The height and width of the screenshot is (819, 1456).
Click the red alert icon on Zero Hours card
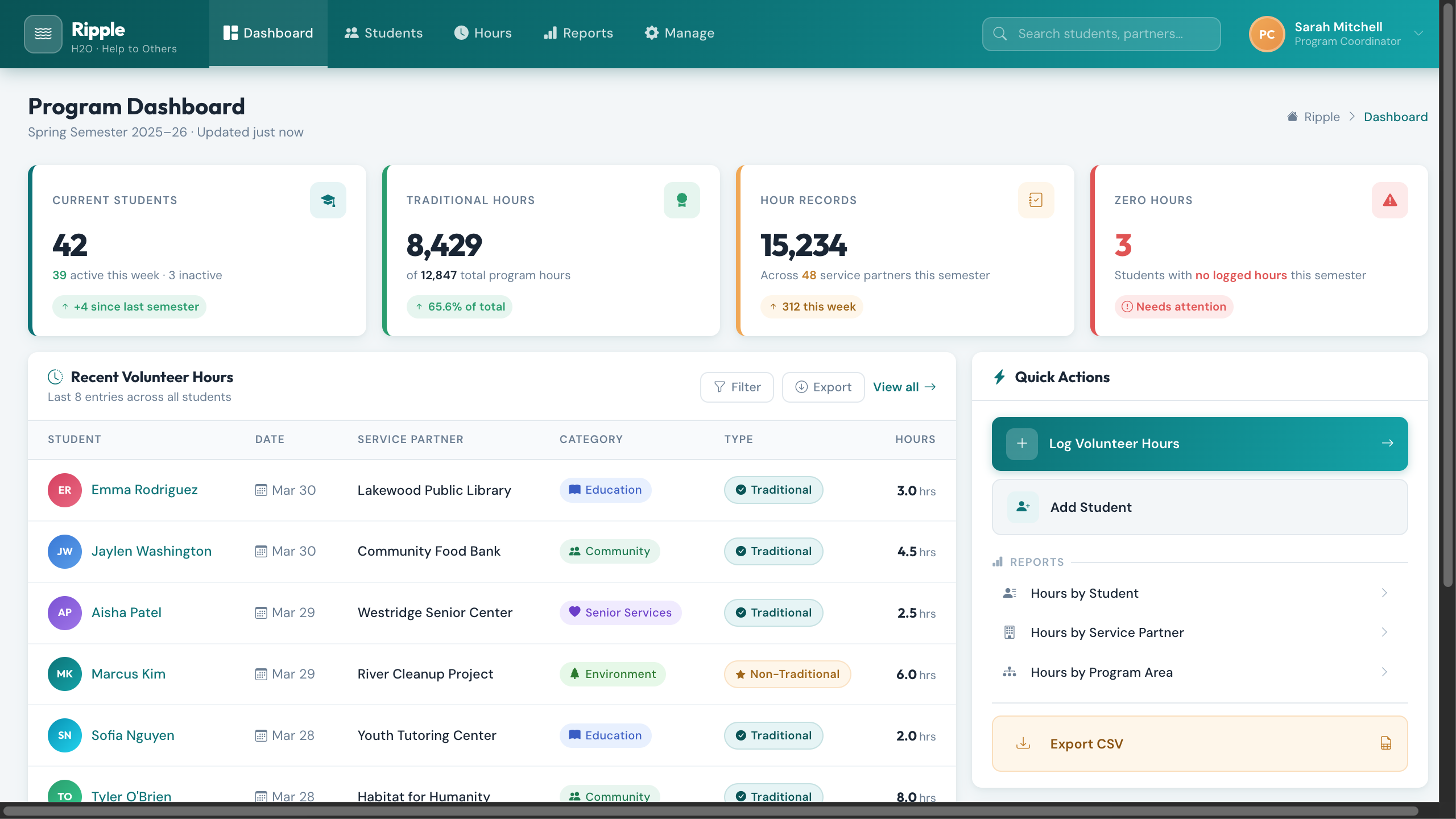[1389, 200]
